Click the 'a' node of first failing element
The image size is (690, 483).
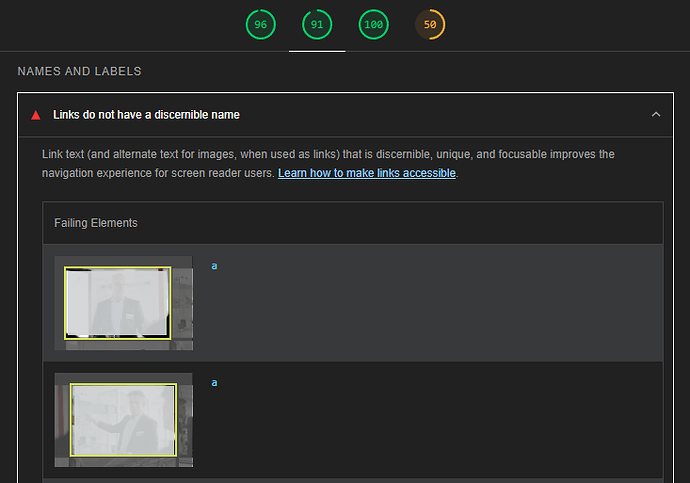(214, 266)
